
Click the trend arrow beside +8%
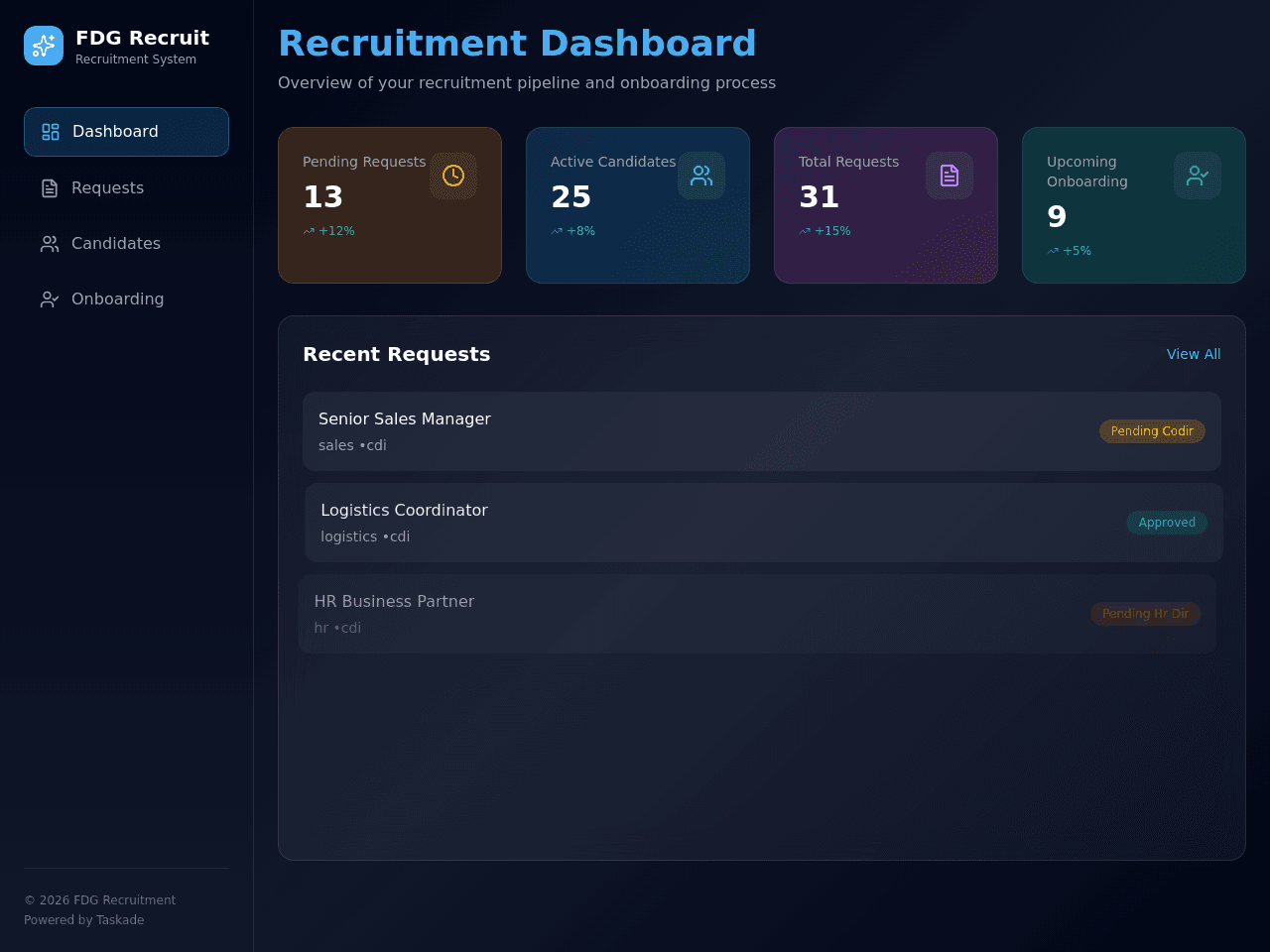click(x=557, y=231)
